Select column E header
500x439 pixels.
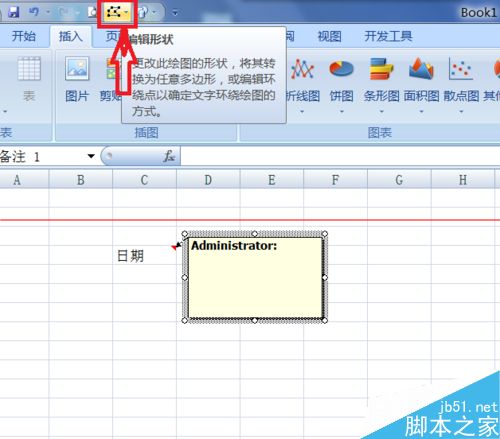point(272,180)
